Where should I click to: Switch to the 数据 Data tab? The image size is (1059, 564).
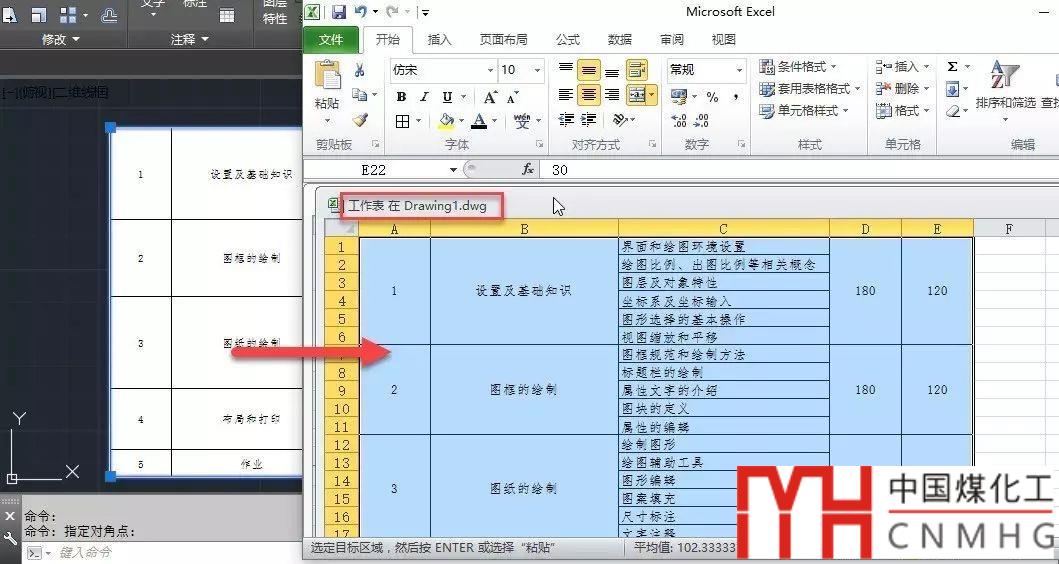pos(619,40)
